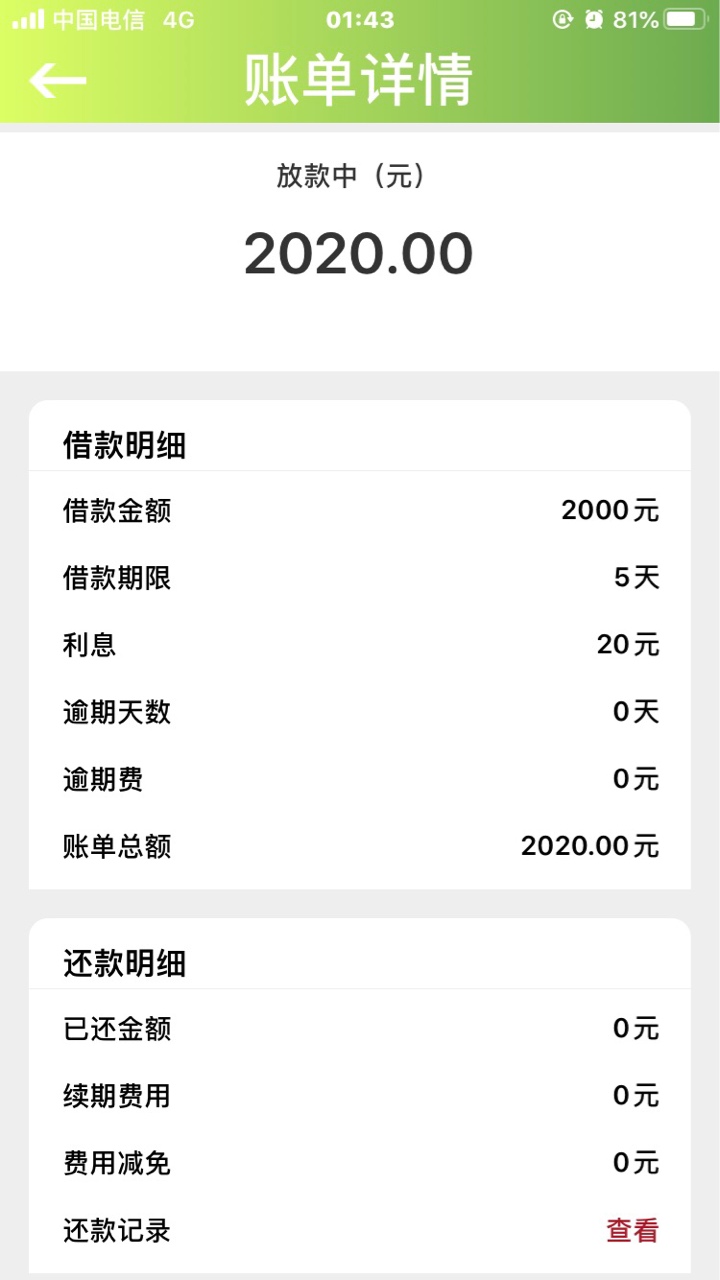Select the 2020.00 loan amount display
Viewport: 720px width, 1280px height.
pyautogui.click(x=359, y=254)
